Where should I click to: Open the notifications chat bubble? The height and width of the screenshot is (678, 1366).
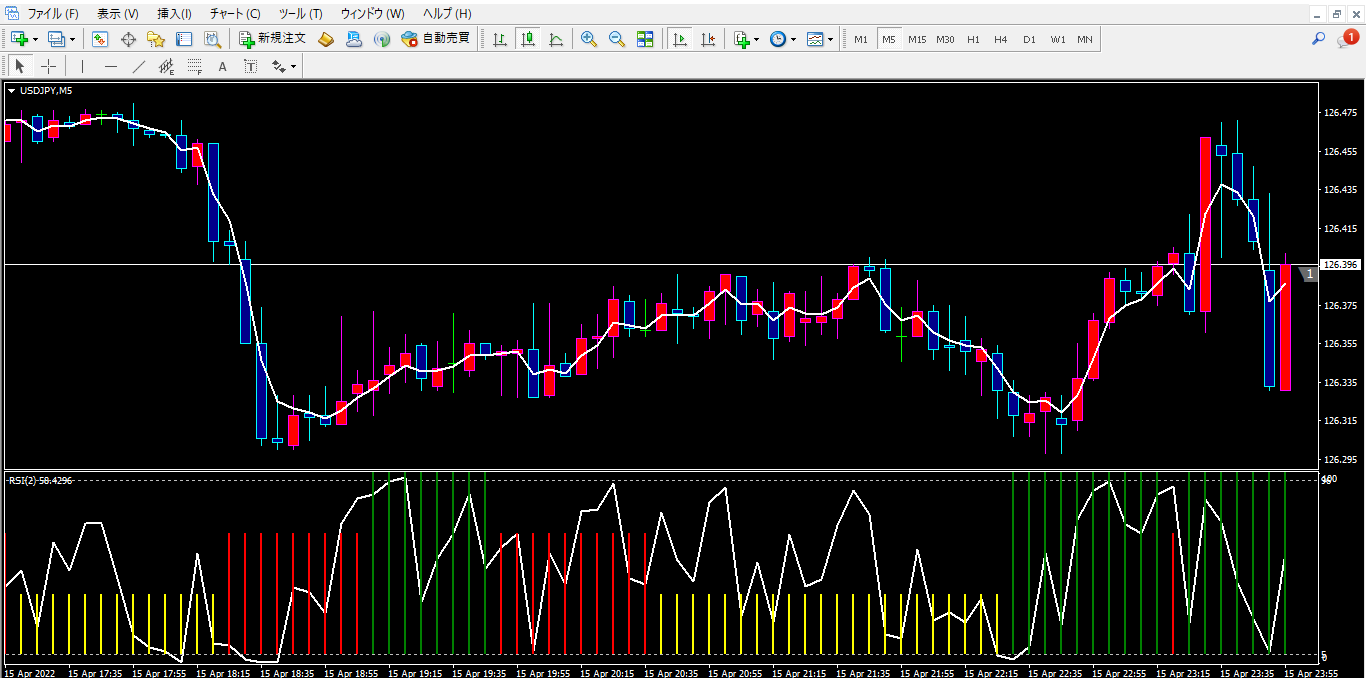[x=1347, y=39]
